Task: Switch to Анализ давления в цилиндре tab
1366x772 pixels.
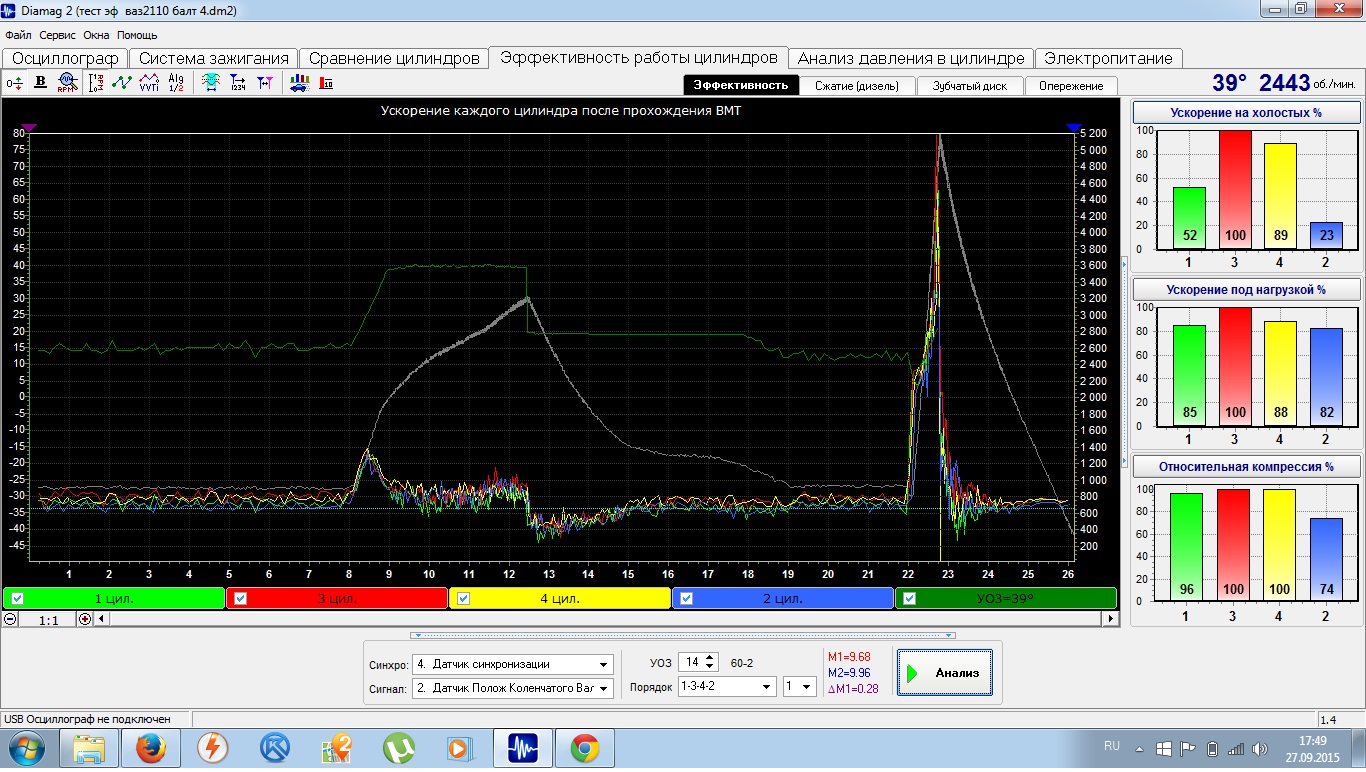Action: pyautogui.click(x=911, y=58)
